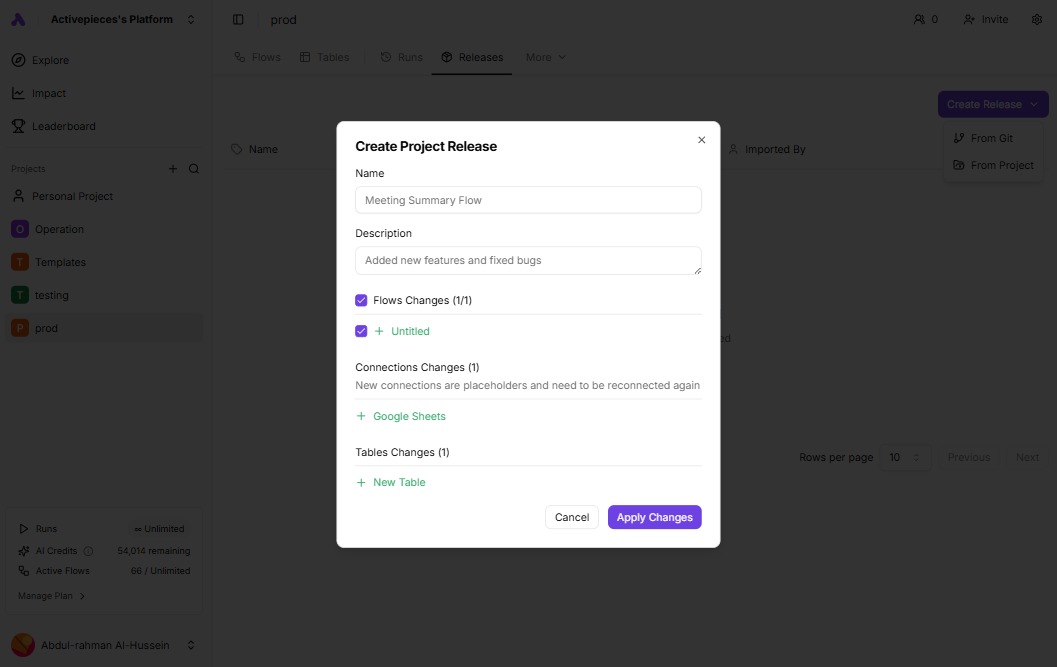
Task: Open the Rows per page dropdown
Action: [x=905, y=457]
